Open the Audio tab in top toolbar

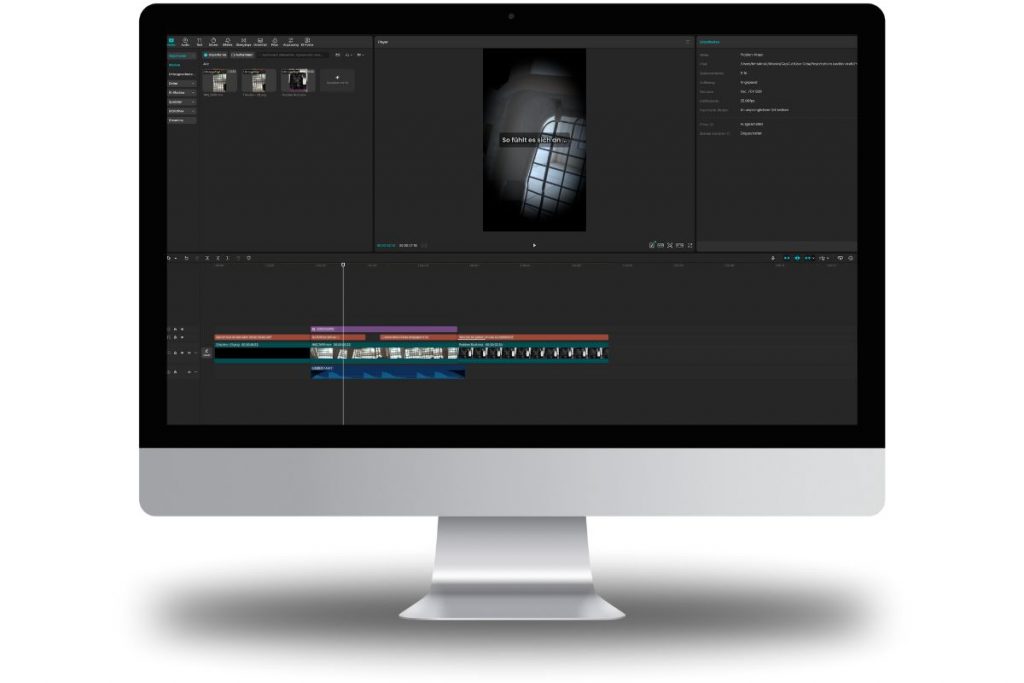pyautogui.click(x=185, y=42)
